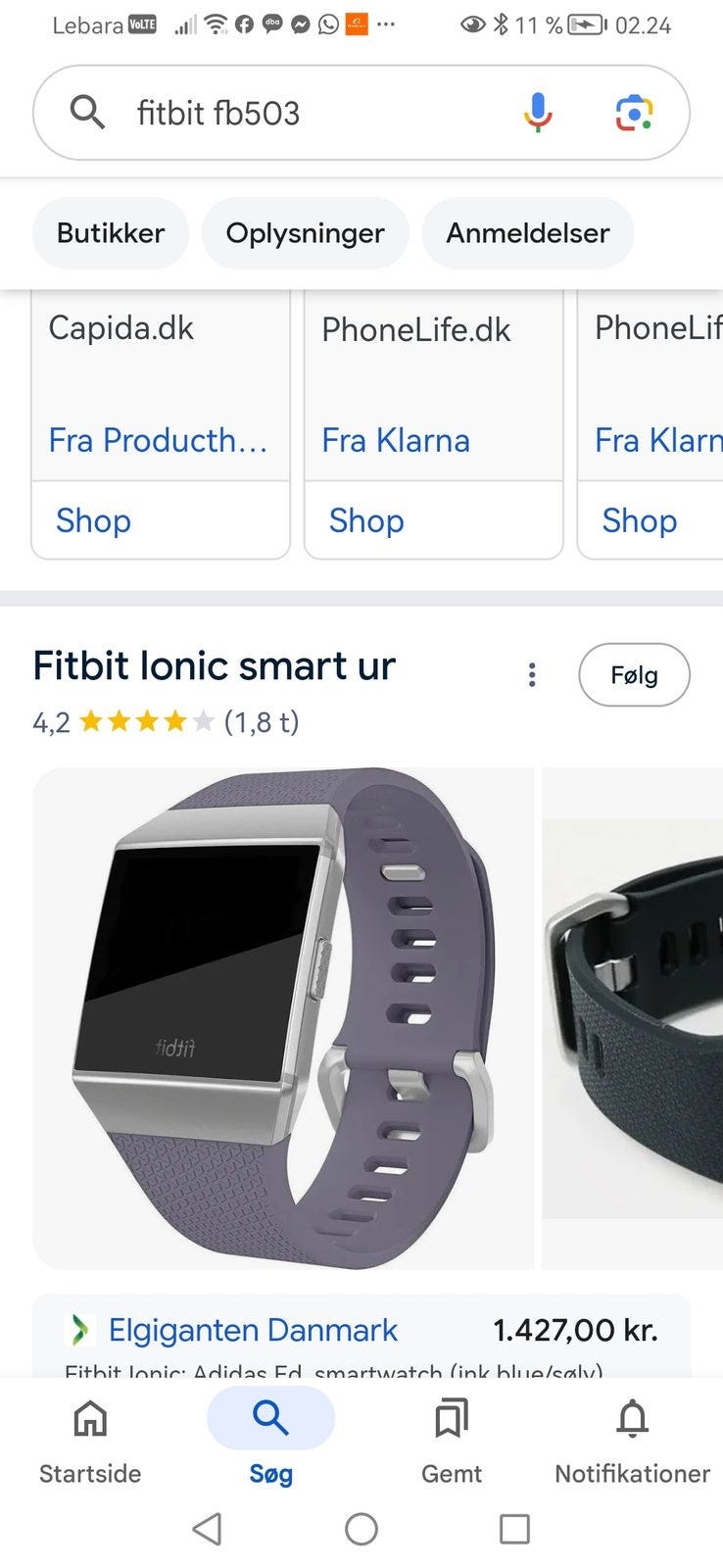
Task: Open three-dot menu next to Fitbit Ionic
Action: click(532, 674)
